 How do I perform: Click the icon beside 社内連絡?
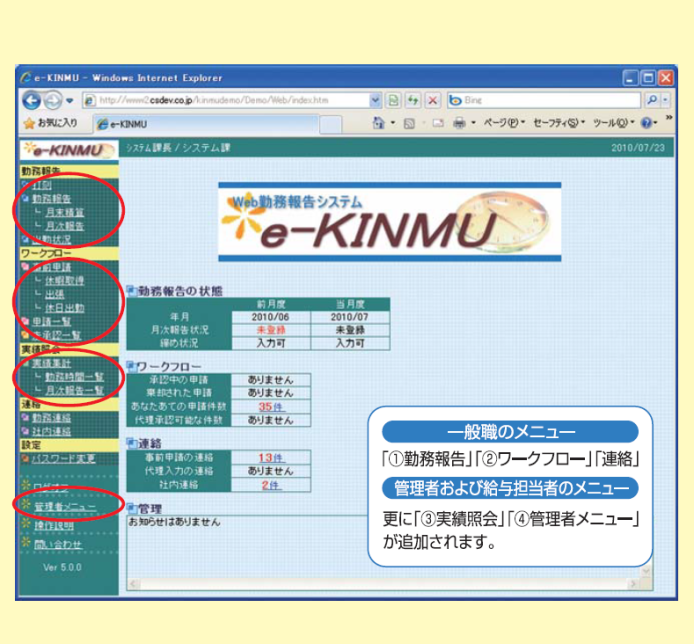point(26,432)
